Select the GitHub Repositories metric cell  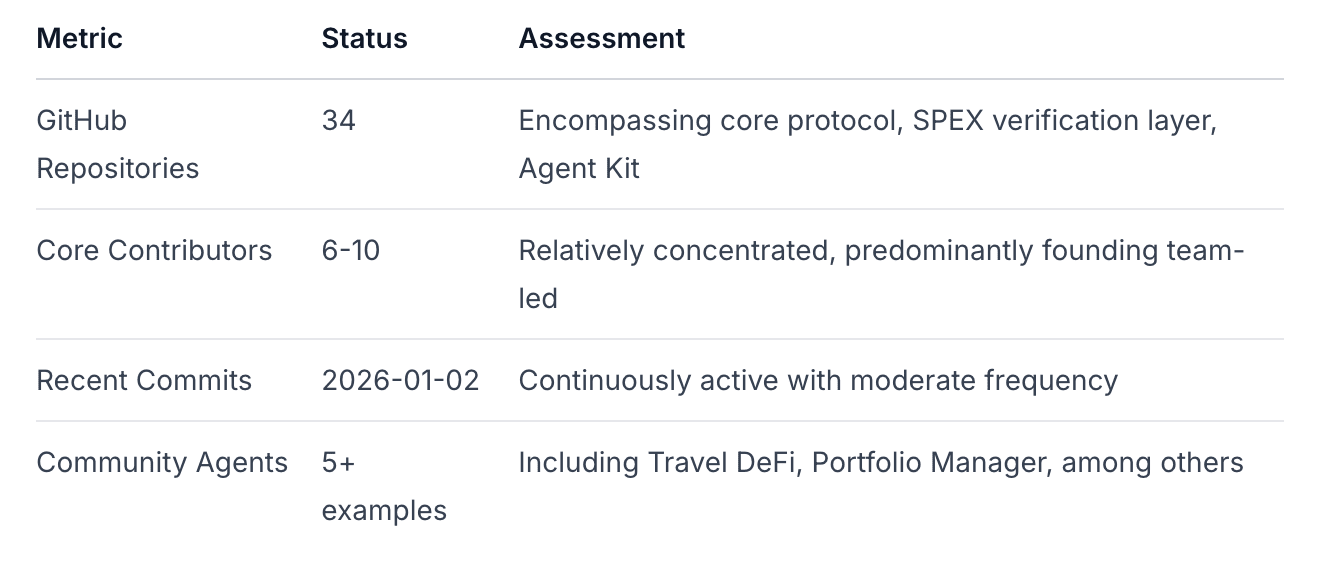click(x=117, y=144)
